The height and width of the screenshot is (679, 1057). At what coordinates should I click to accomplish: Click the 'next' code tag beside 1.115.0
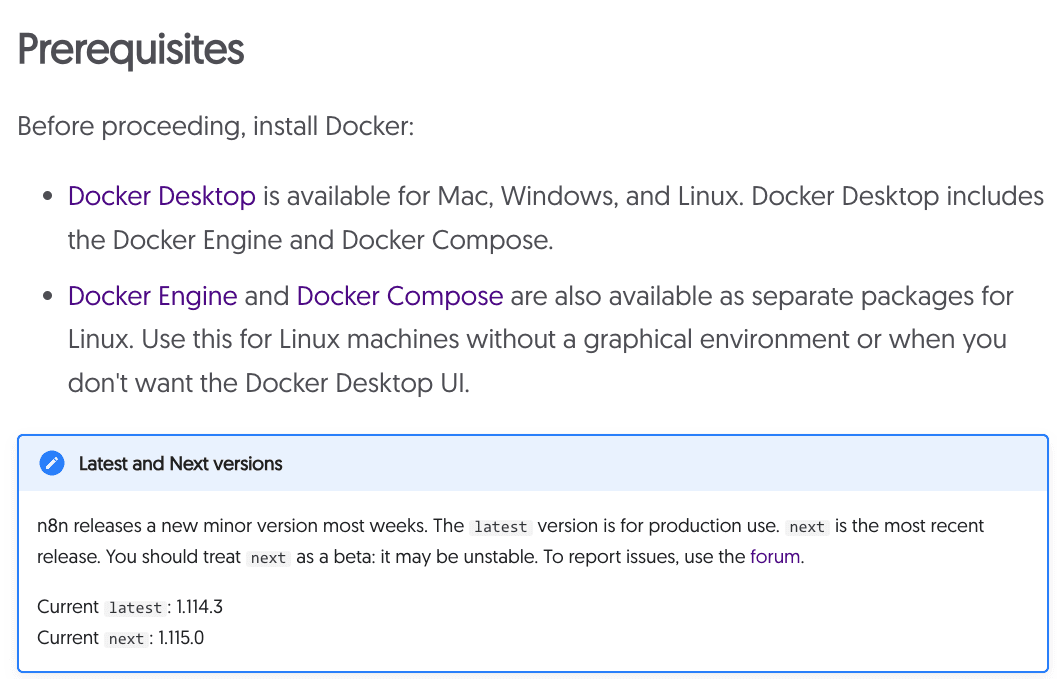tap(126, 639)
